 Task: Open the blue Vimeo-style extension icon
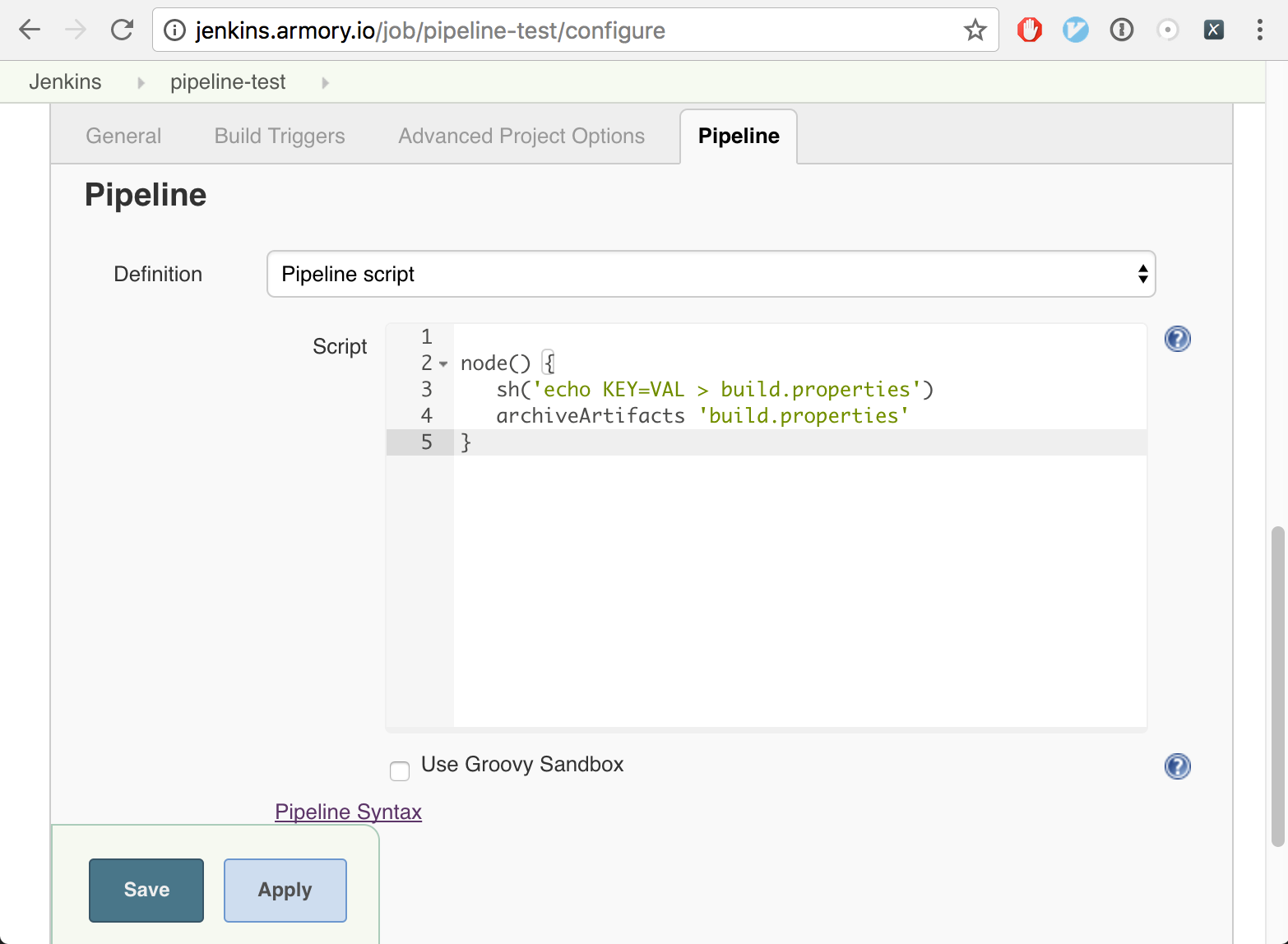click(1075, 30)
